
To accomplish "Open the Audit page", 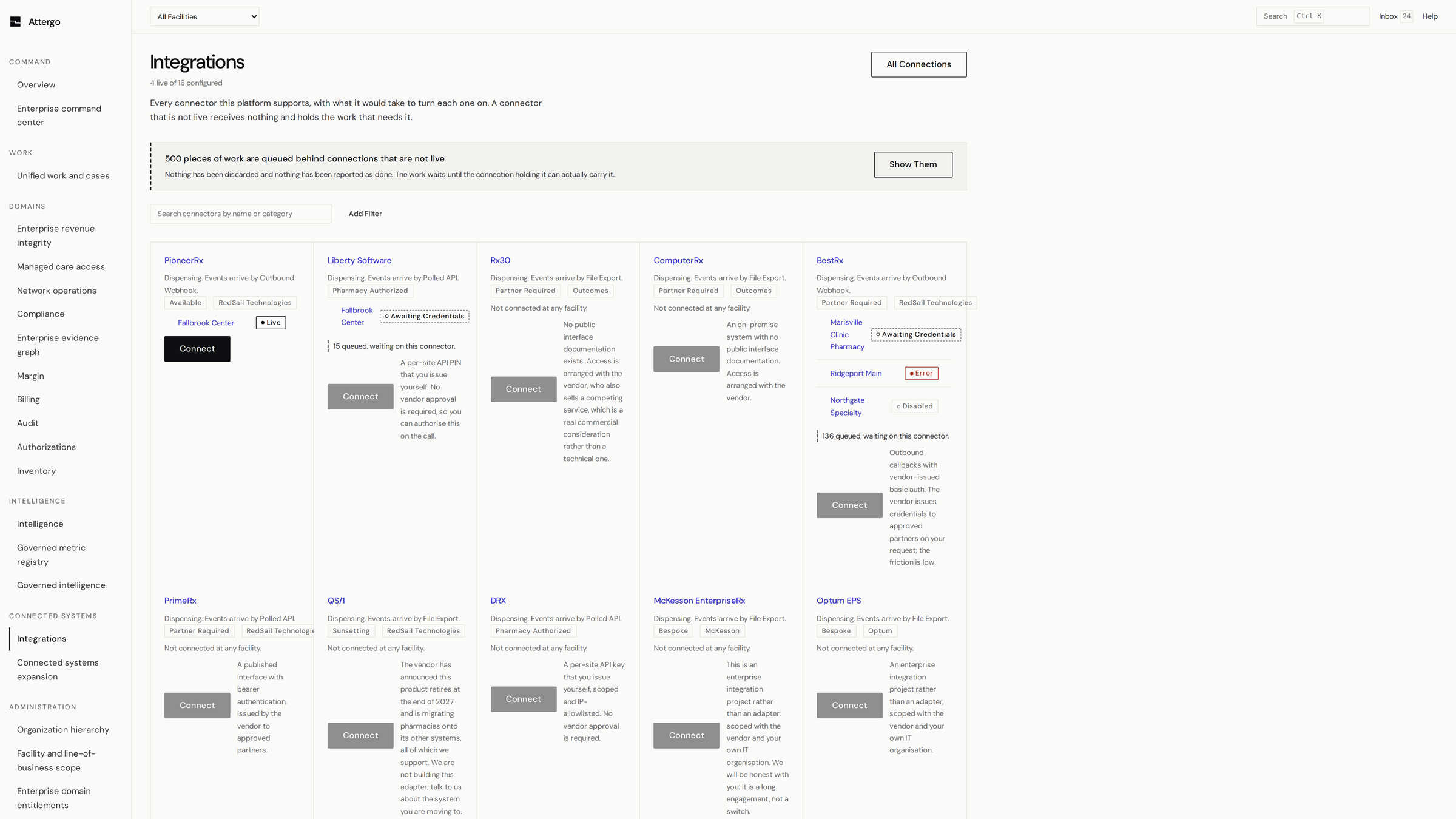I will click(28, 423).
